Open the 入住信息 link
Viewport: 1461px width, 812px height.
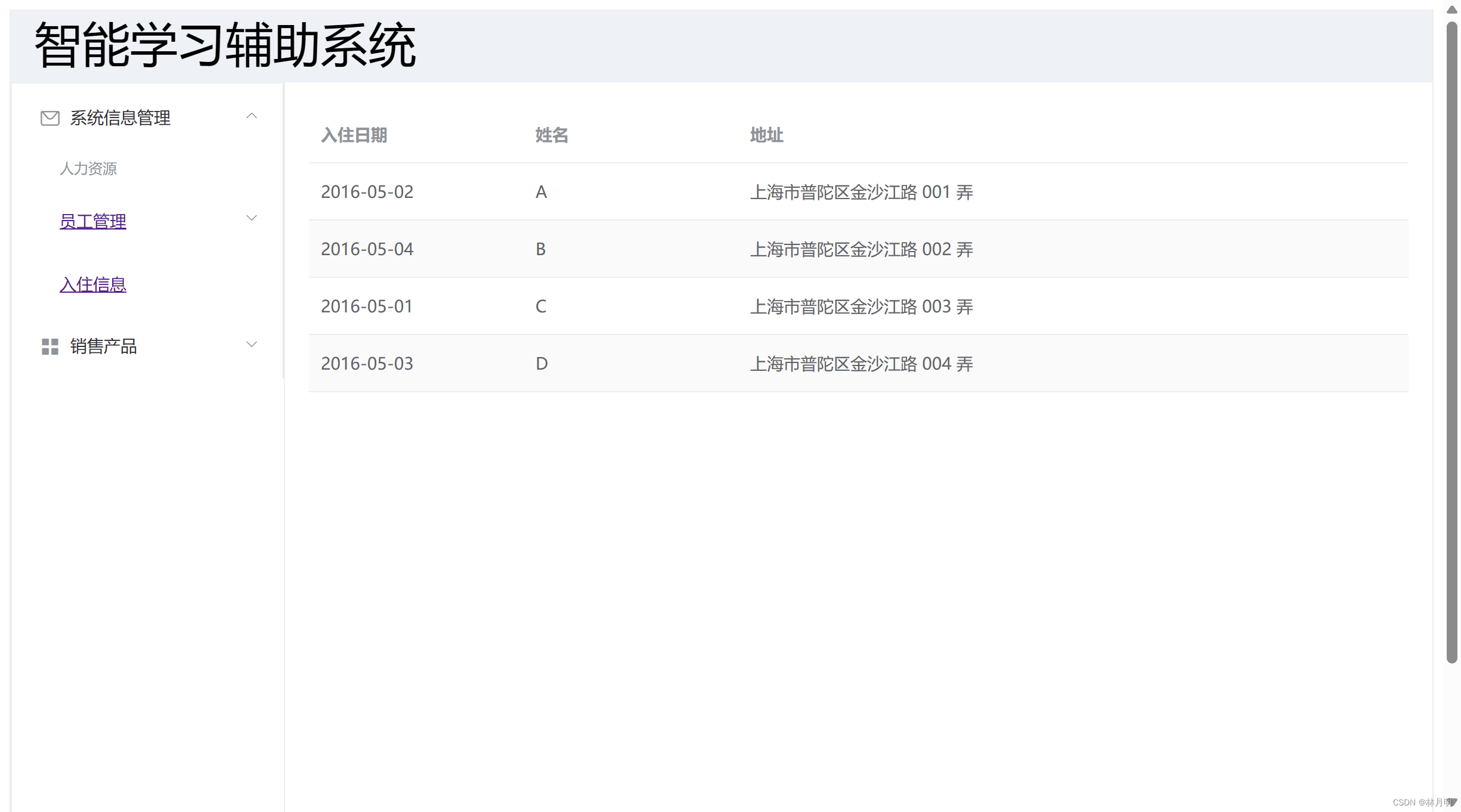pos(93,284)
